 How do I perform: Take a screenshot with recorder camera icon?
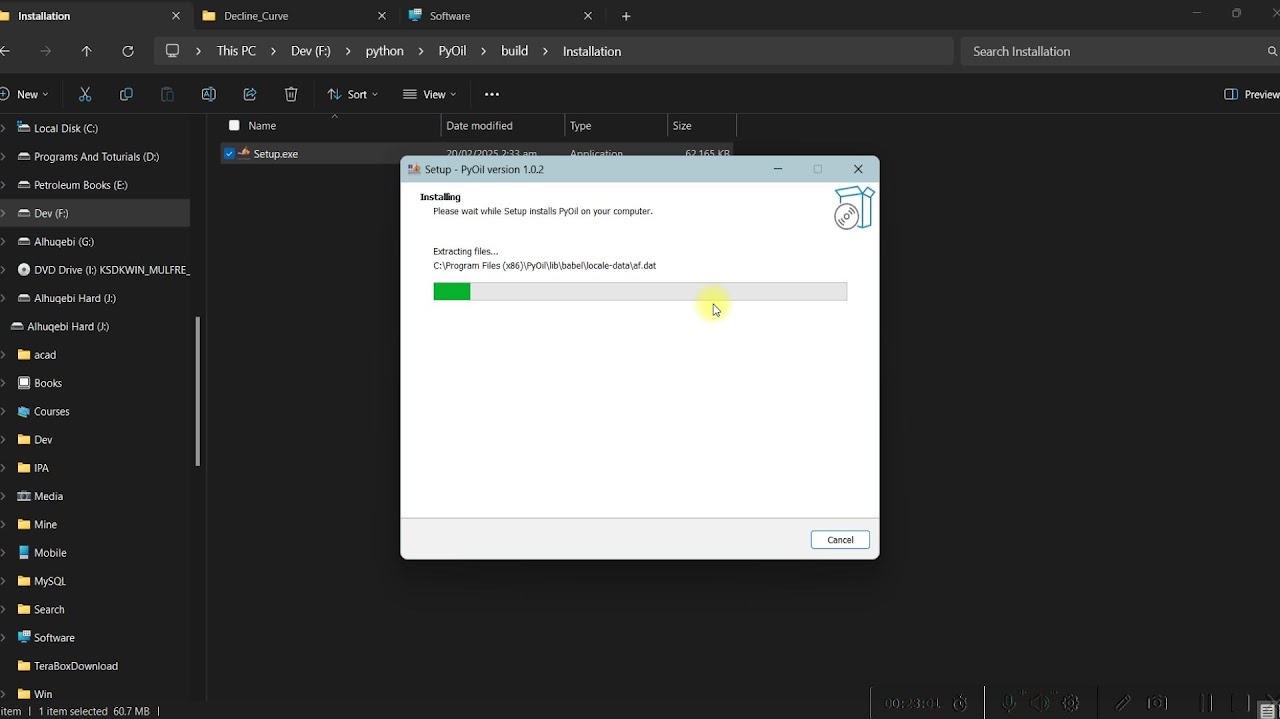click(1157, 703)
